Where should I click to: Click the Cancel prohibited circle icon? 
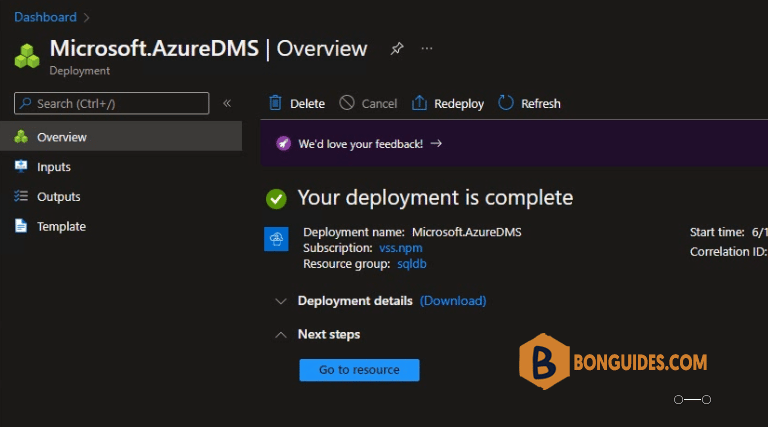347,103
